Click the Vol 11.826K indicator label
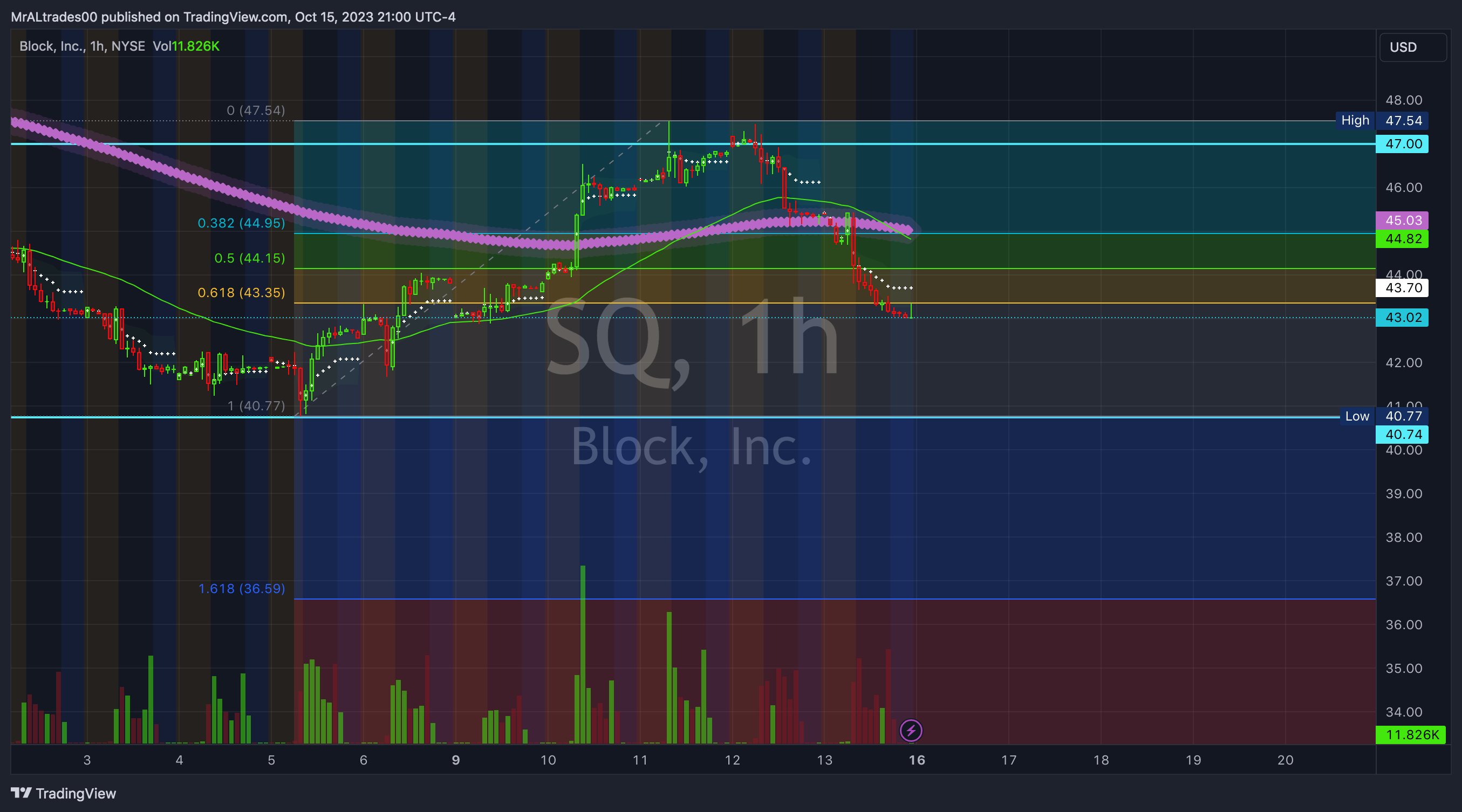 tap(186, 46)
